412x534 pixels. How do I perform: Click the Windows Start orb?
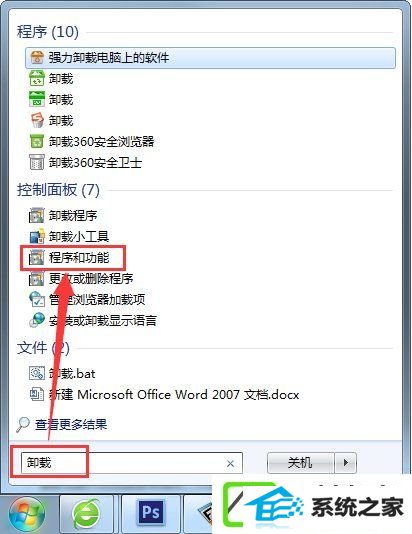(x=27, y=514)
